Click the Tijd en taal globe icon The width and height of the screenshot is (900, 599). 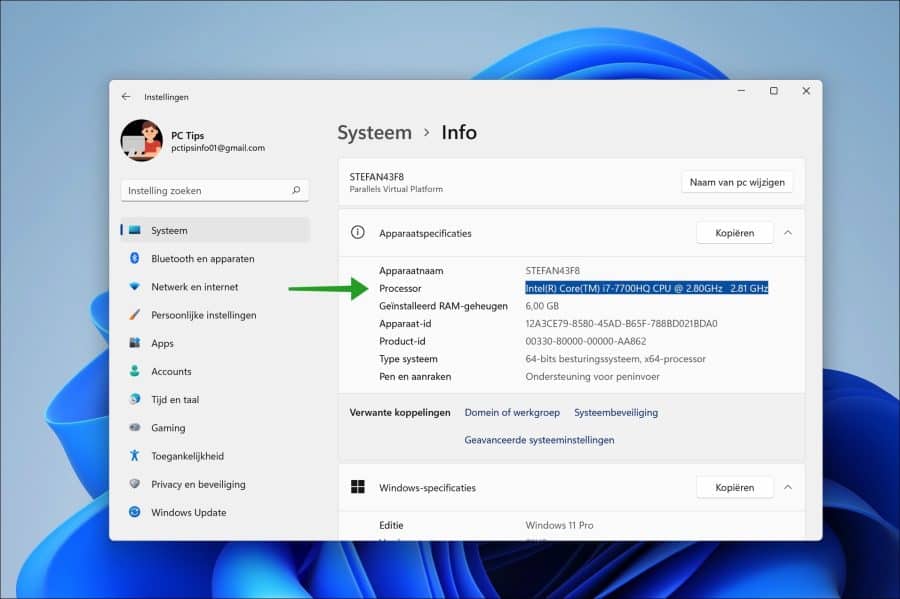click(x=135, y=399)
